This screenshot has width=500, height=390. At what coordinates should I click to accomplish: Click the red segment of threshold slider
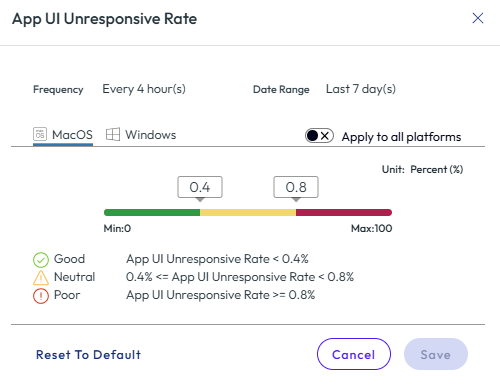coord(344,212)
